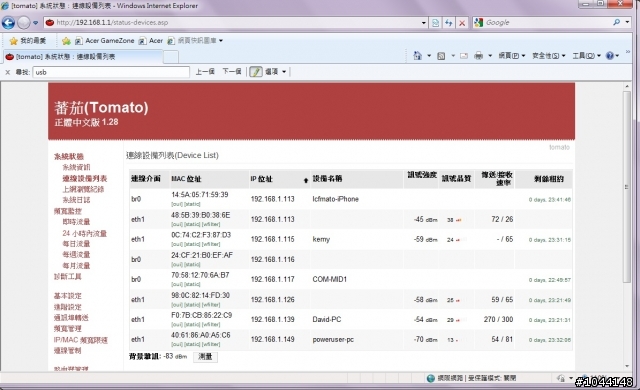Refresh the page with the blue arrows icon

[449, 23]
